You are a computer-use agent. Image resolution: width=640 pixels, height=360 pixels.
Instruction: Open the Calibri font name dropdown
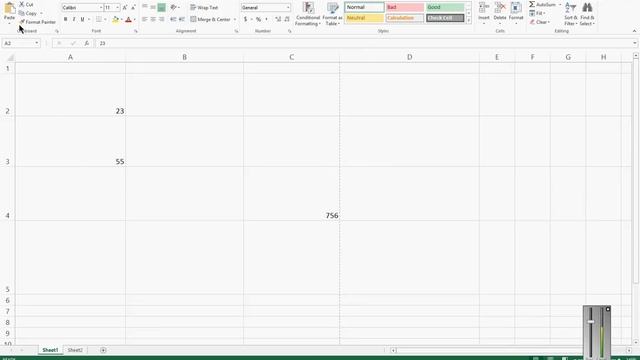tap(101, 8)
